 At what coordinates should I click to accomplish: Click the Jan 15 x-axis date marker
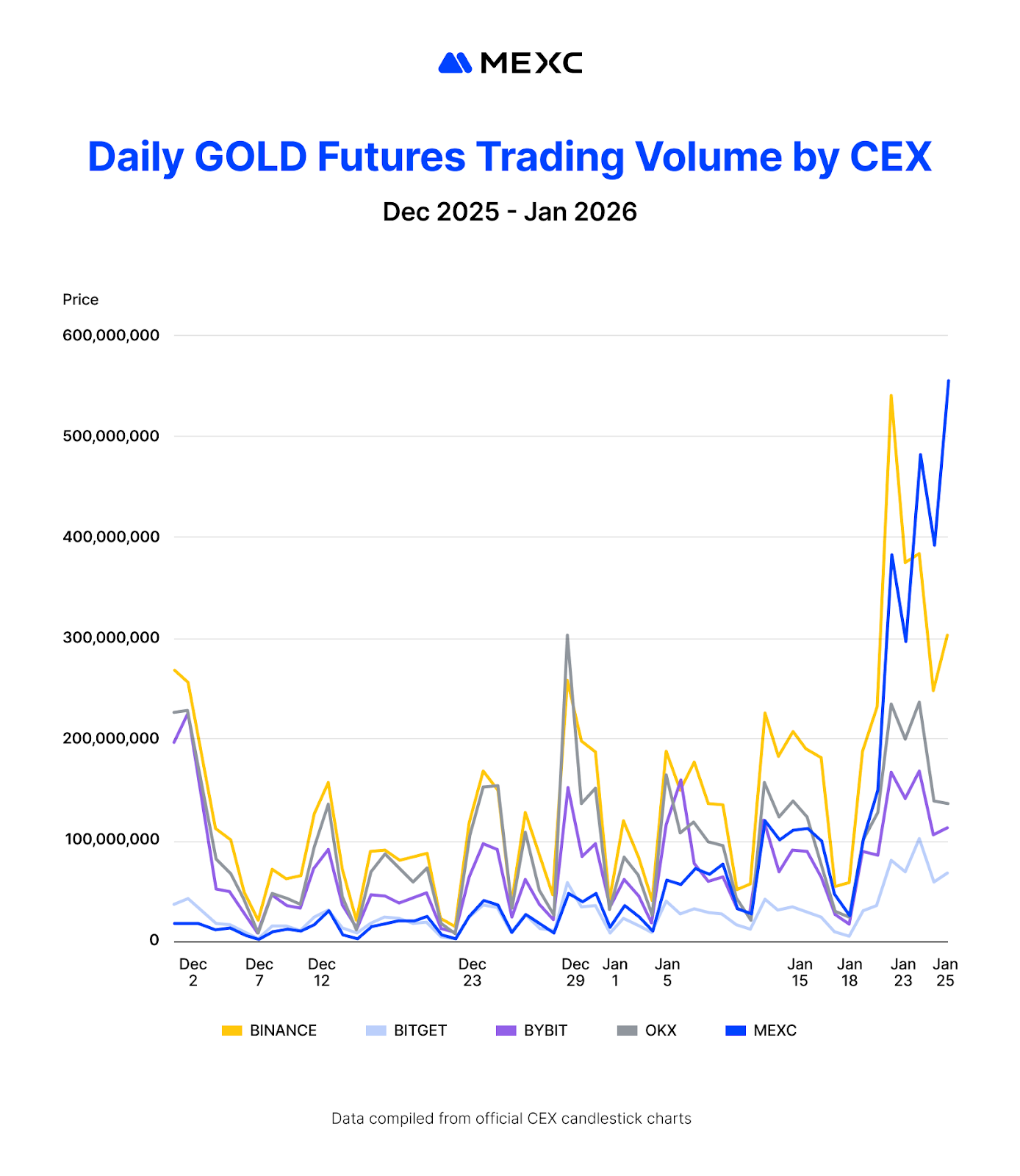click(800, 972)
